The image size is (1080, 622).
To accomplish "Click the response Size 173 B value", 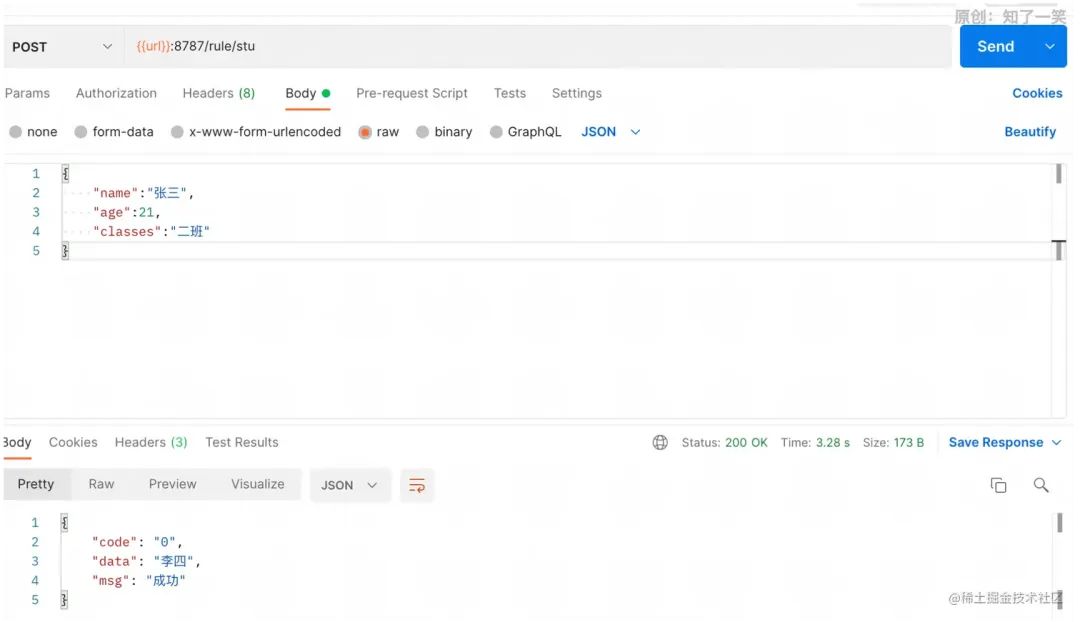I will click(893, 442).
